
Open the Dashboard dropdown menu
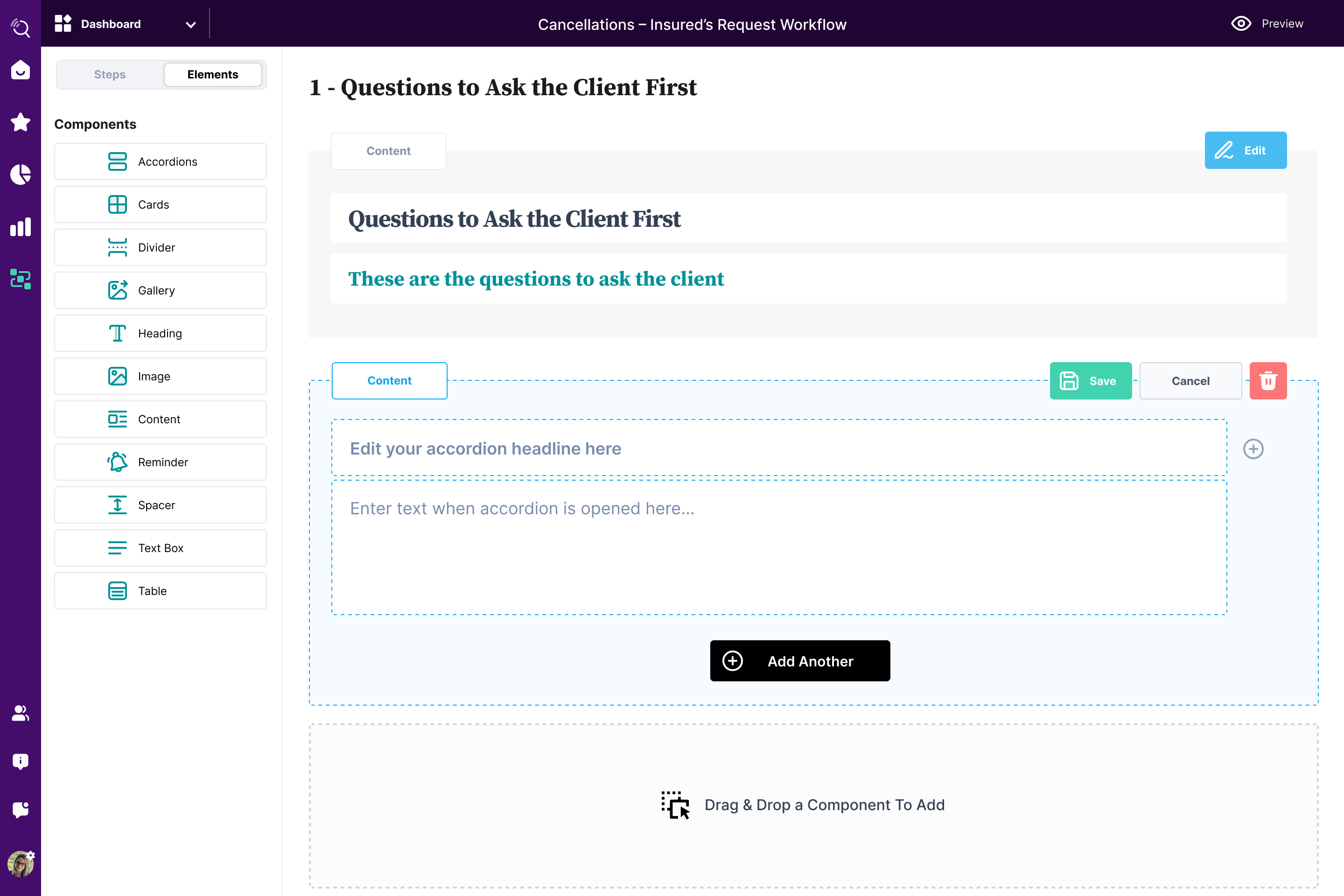click(x=190, y=23)
